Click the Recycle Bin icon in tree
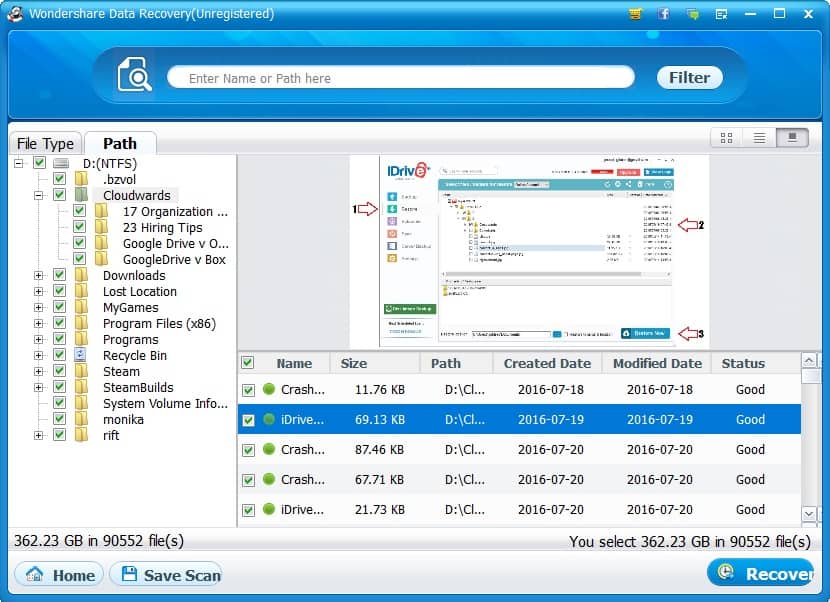The image size is (830, 602). coord(80,355)
